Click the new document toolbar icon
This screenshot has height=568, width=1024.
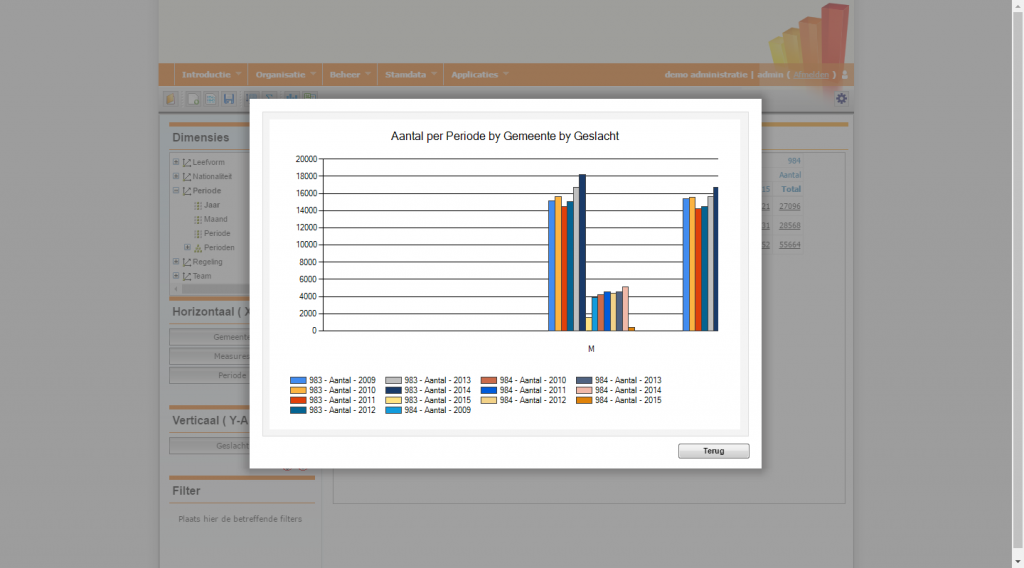click(x=193, y=99)
